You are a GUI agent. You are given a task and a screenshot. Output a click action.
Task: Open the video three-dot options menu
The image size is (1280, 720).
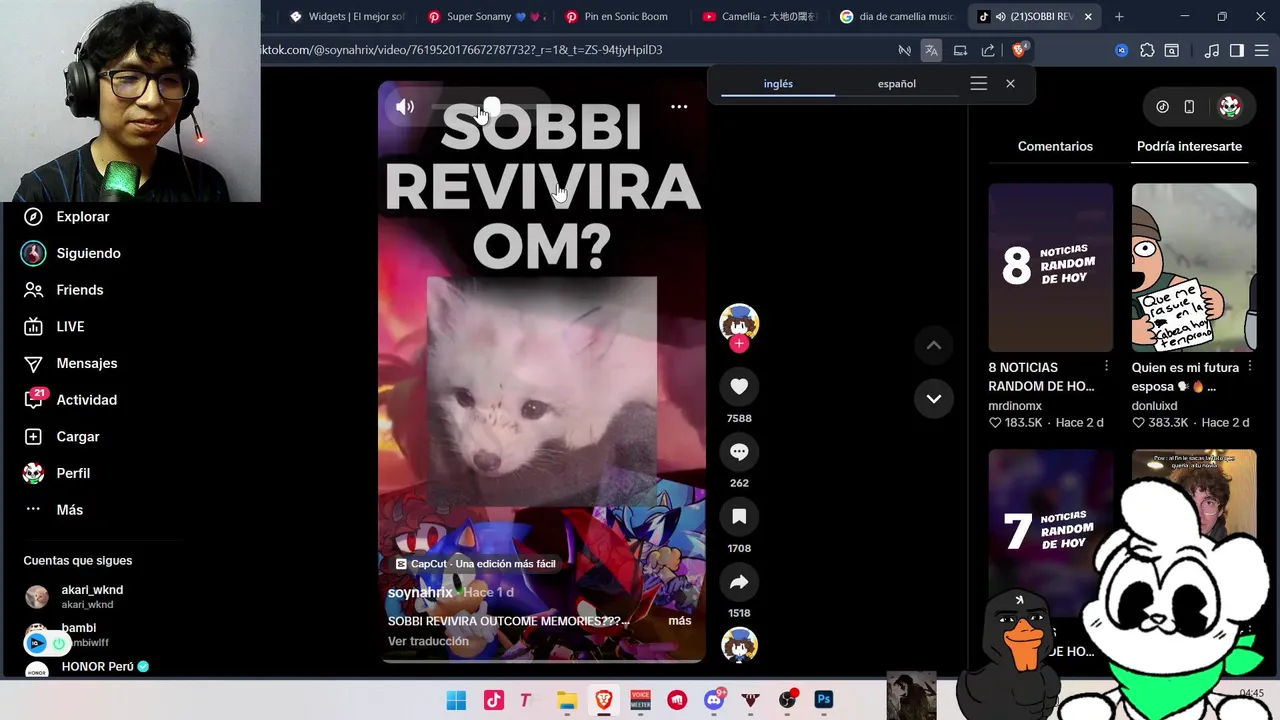click(x=679, y=106)
